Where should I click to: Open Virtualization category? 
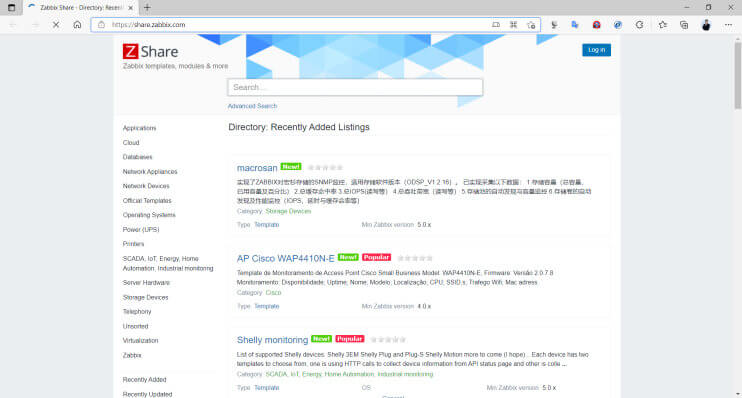[x=141, y=341]
